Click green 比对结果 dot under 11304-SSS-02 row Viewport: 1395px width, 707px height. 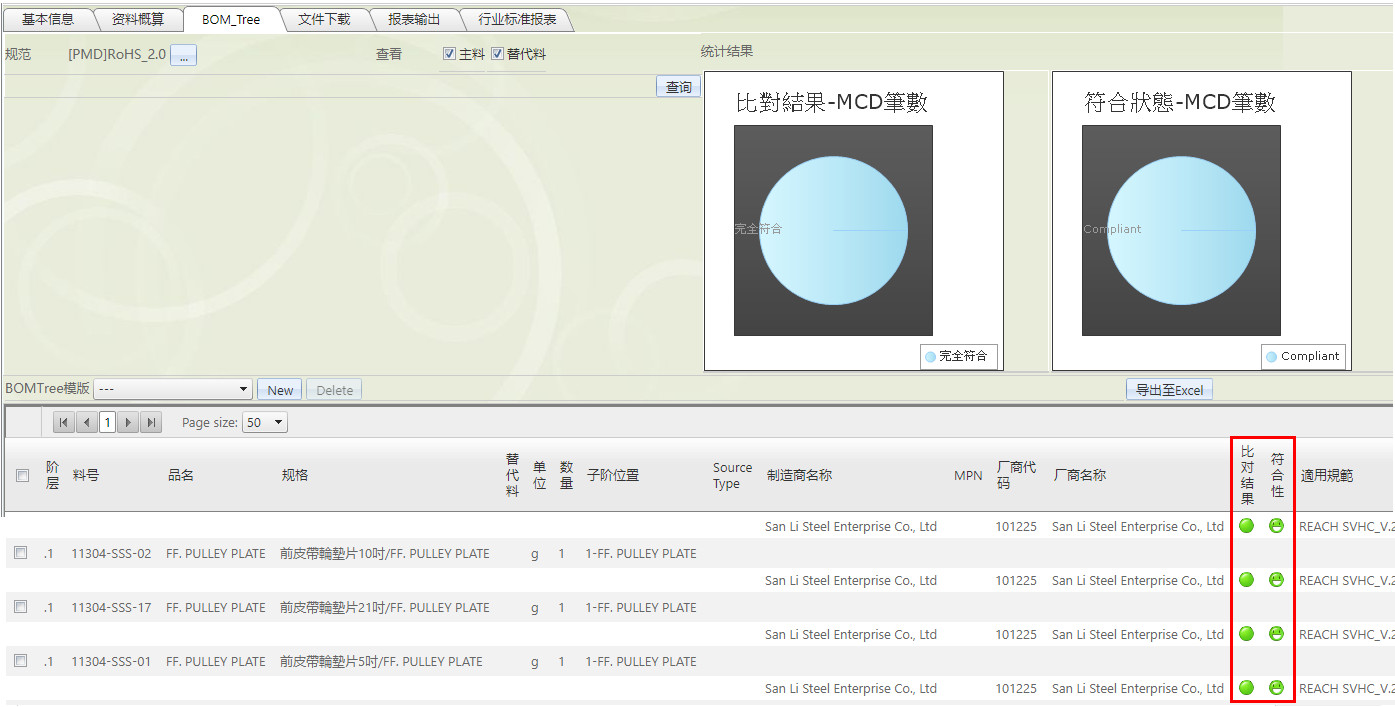(x=1246, y=580)
